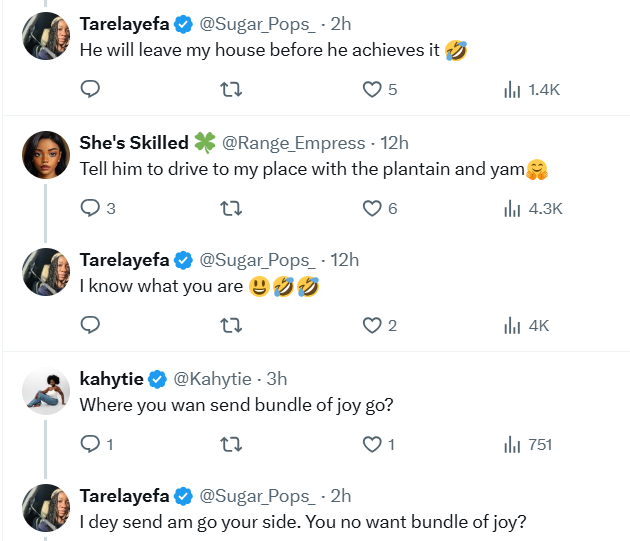630x541 pixels.
Task: Retweet She's Skilled plantain and yam tweet
Action: [230, 208]
